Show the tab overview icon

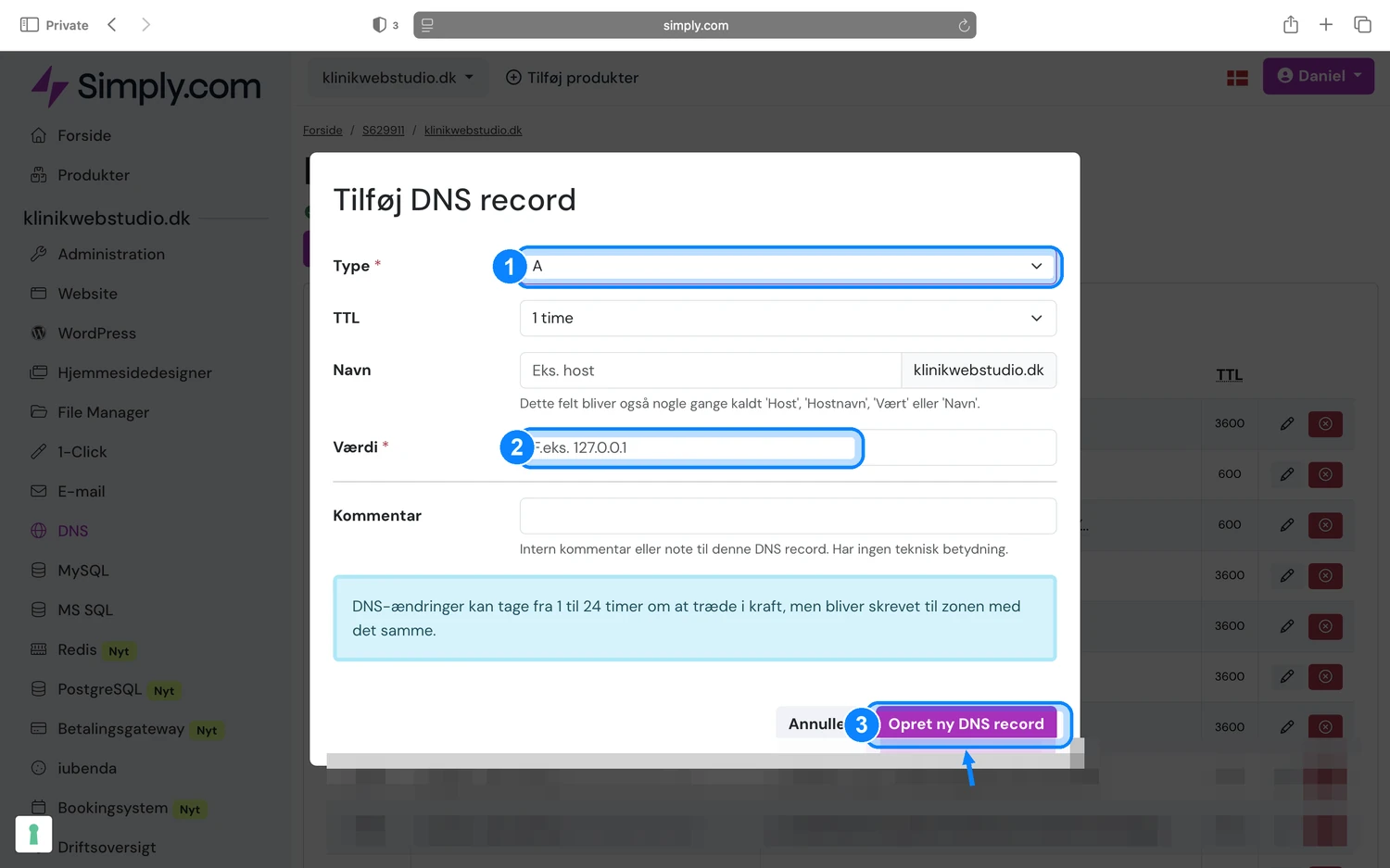[1362, 25]
